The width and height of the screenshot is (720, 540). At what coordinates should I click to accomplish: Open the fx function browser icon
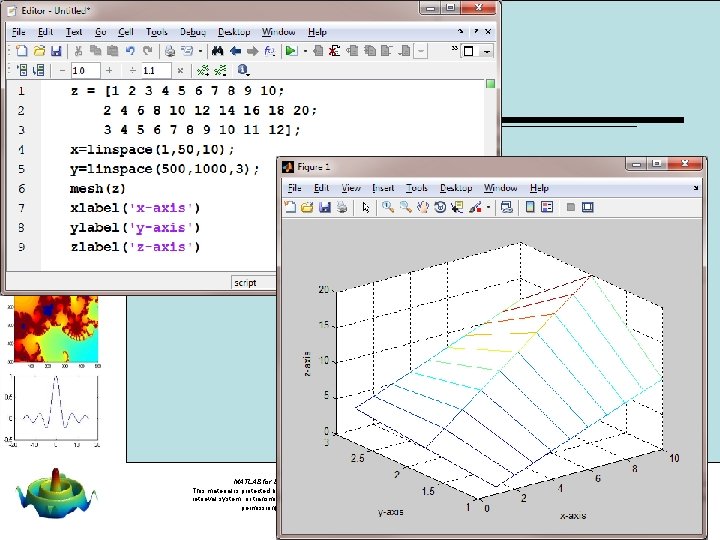[x=270, y=51]
